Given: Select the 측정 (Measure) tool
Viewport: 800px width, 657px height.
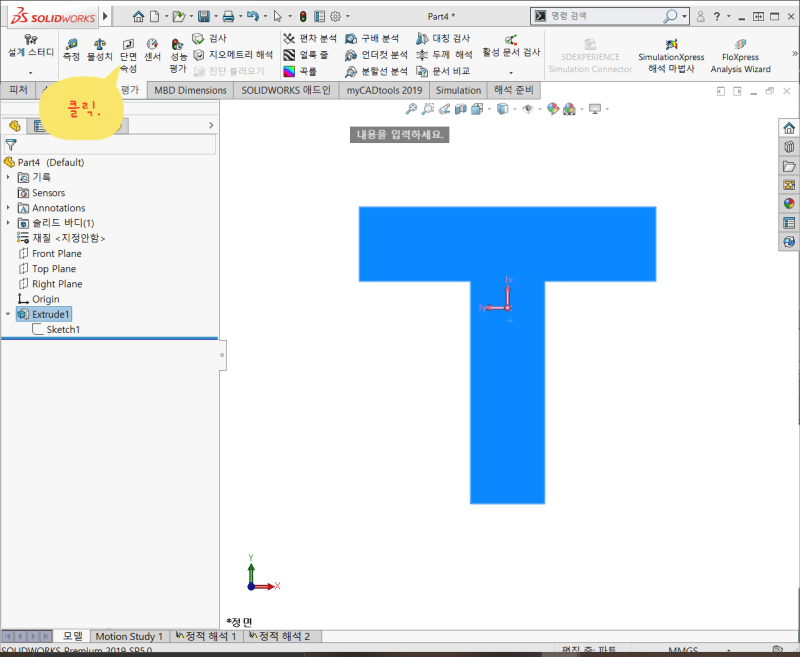Looking at the screenshot, I should (x=71, y=49).
